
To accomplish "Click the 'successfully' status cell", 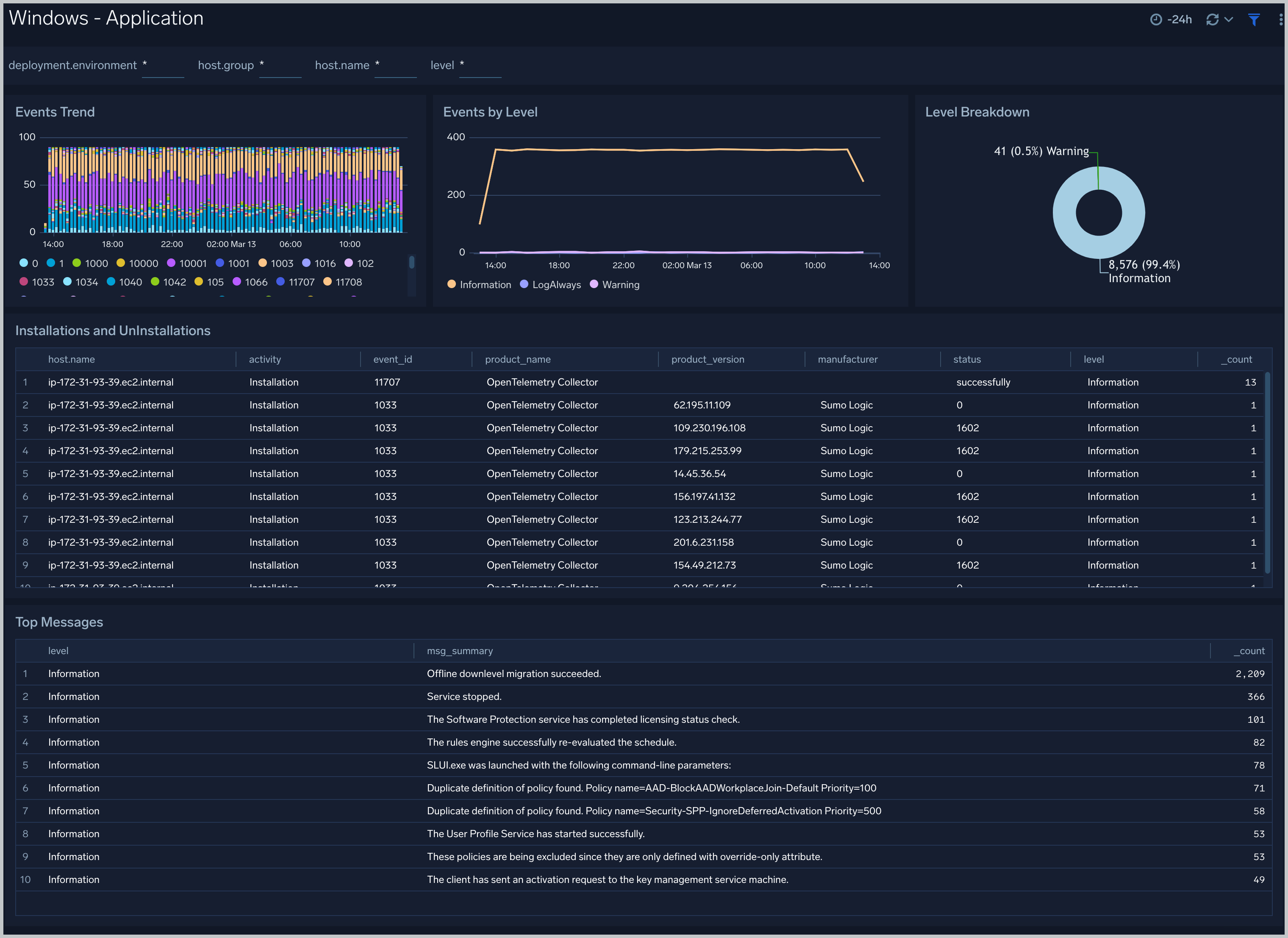I will click(x=983, y=383).
